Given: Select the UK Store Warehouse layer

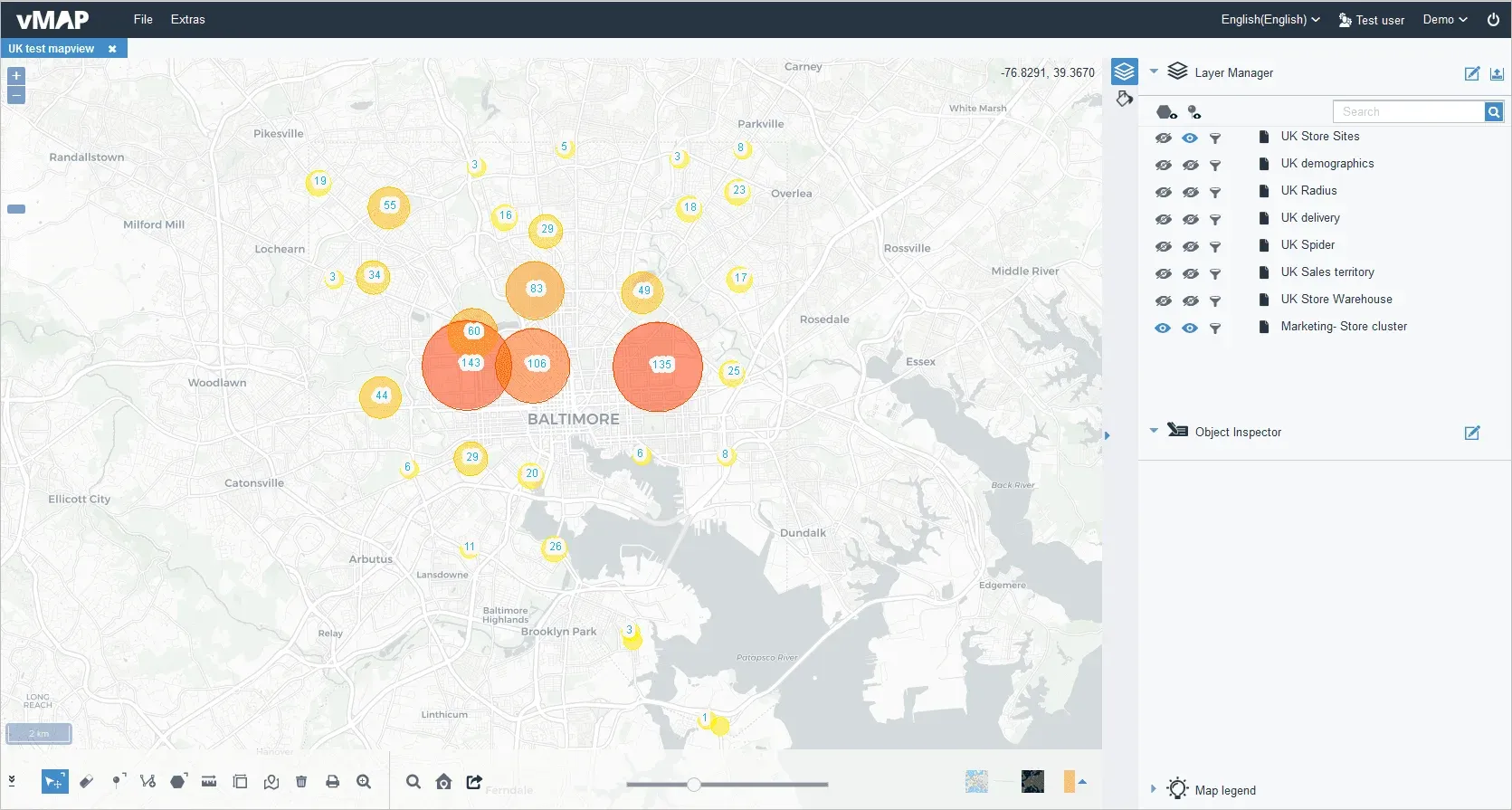Looking at the screenshot, I should pyautogui.click(x=1336, y=300).
